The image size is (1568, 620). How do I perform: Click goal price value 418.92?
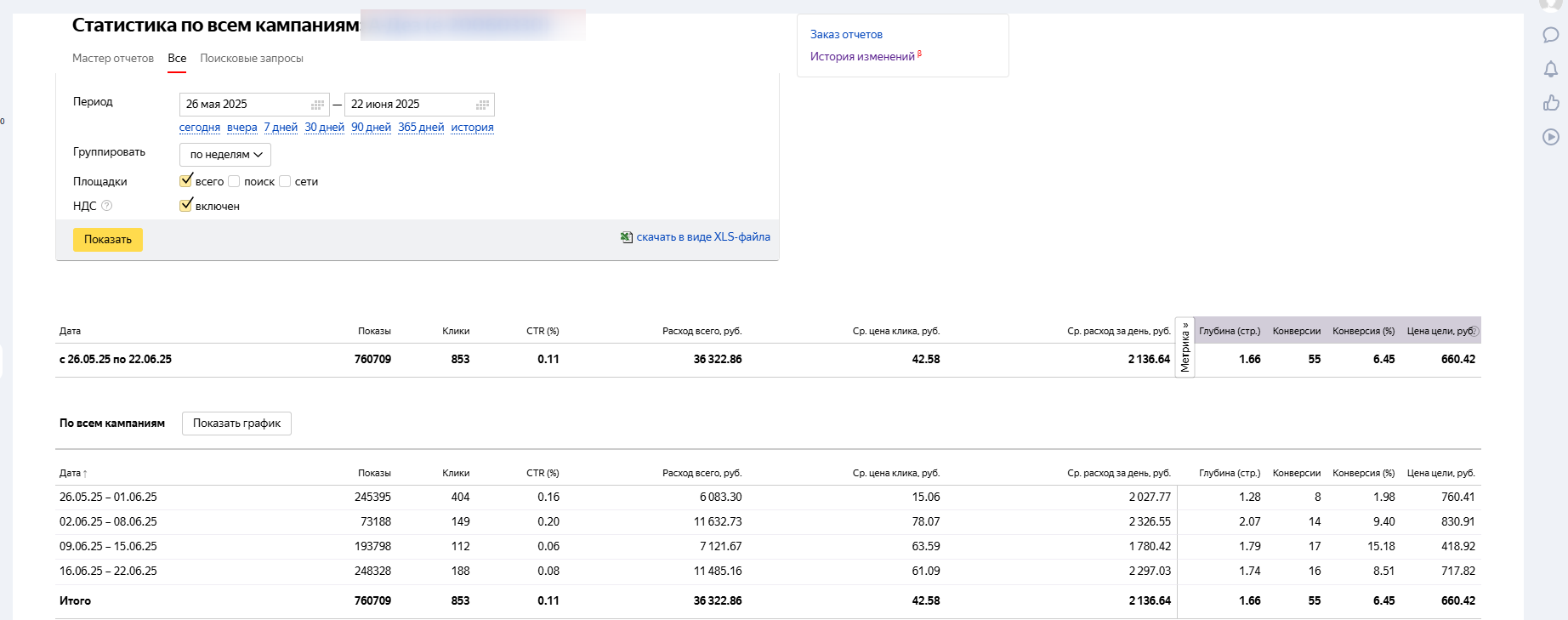tap(1458, 547)
